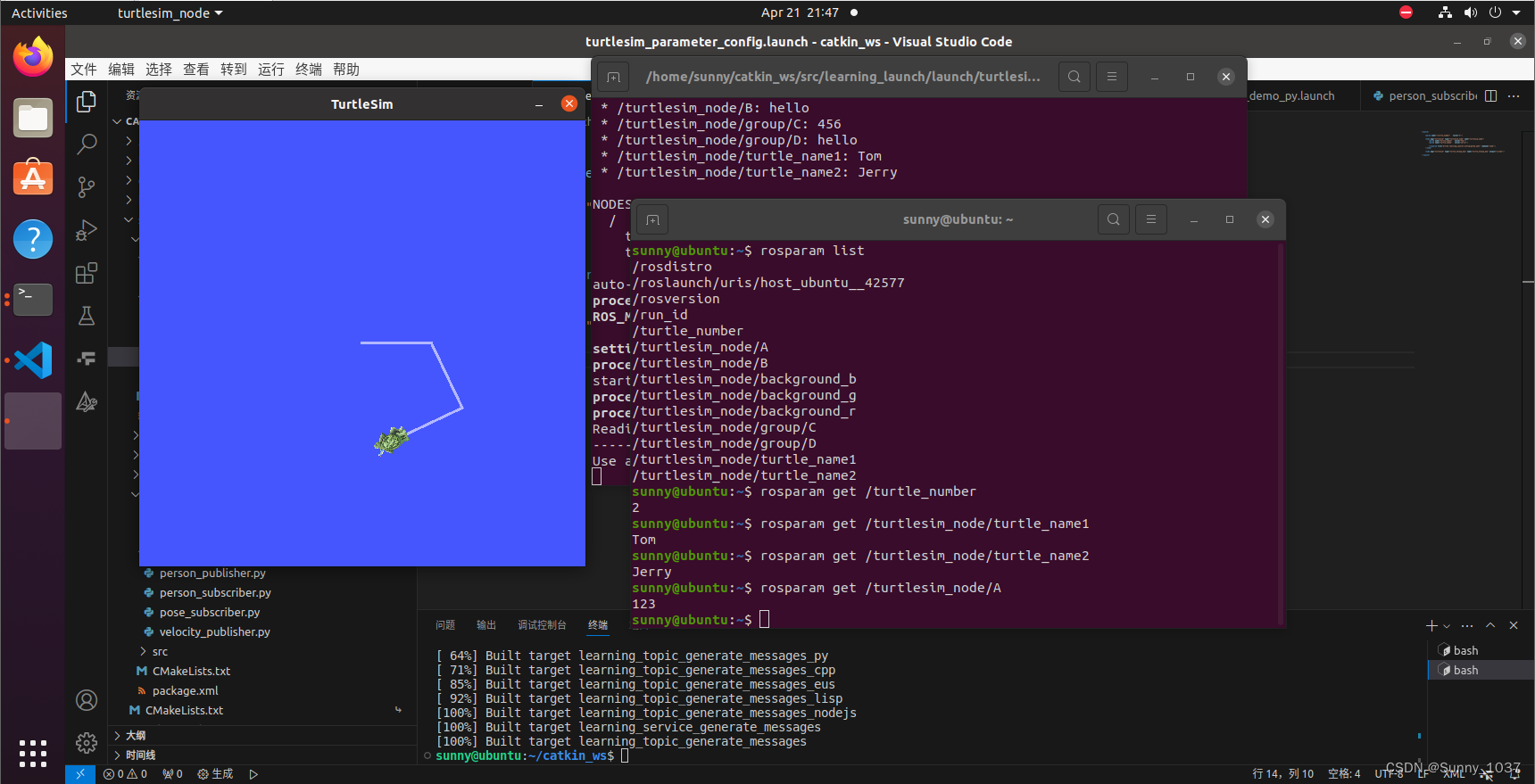The image size is (1535, 784).
Task: Open the new terminal profile dropdown arrow
Action: click(x=1447, y=626)
